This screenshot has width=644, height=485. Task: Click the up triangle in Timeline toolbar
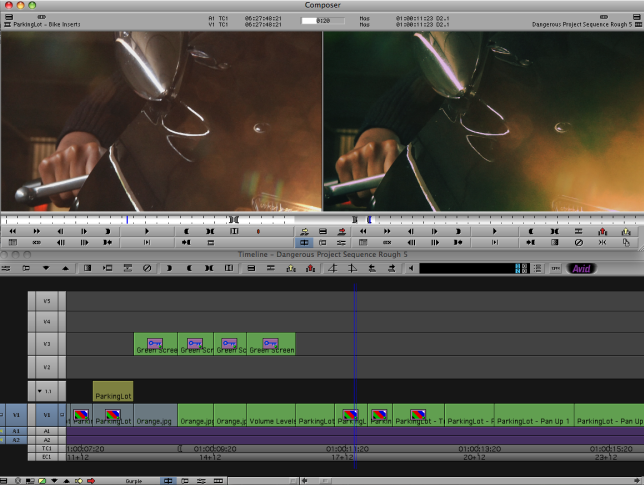point(65,269)
